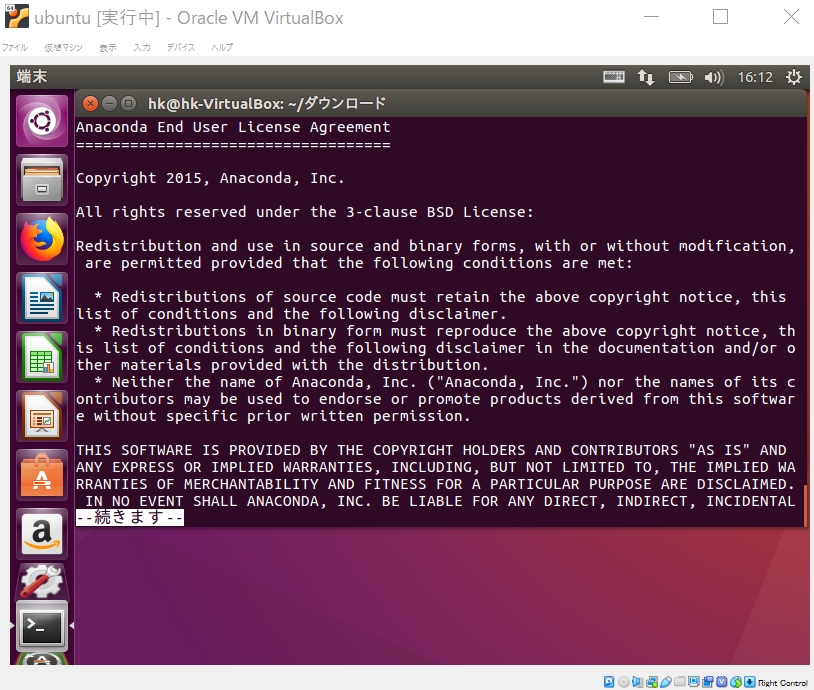Click the line Copyright 2015, Anaconda, Inc.
This screenshot has width=814, height=690.
click(210, 178)
